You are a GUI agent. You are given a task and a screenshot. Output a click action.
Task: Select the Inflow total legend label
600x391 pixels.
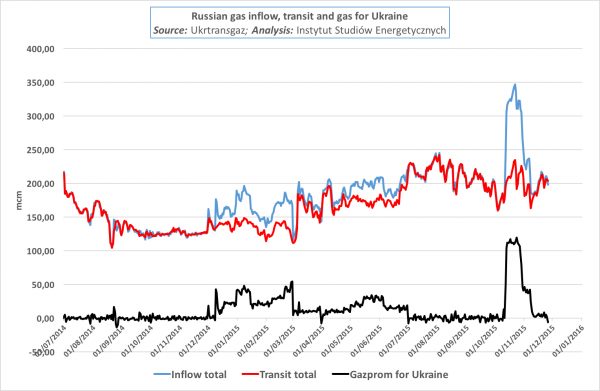click(x=199, y=374)
